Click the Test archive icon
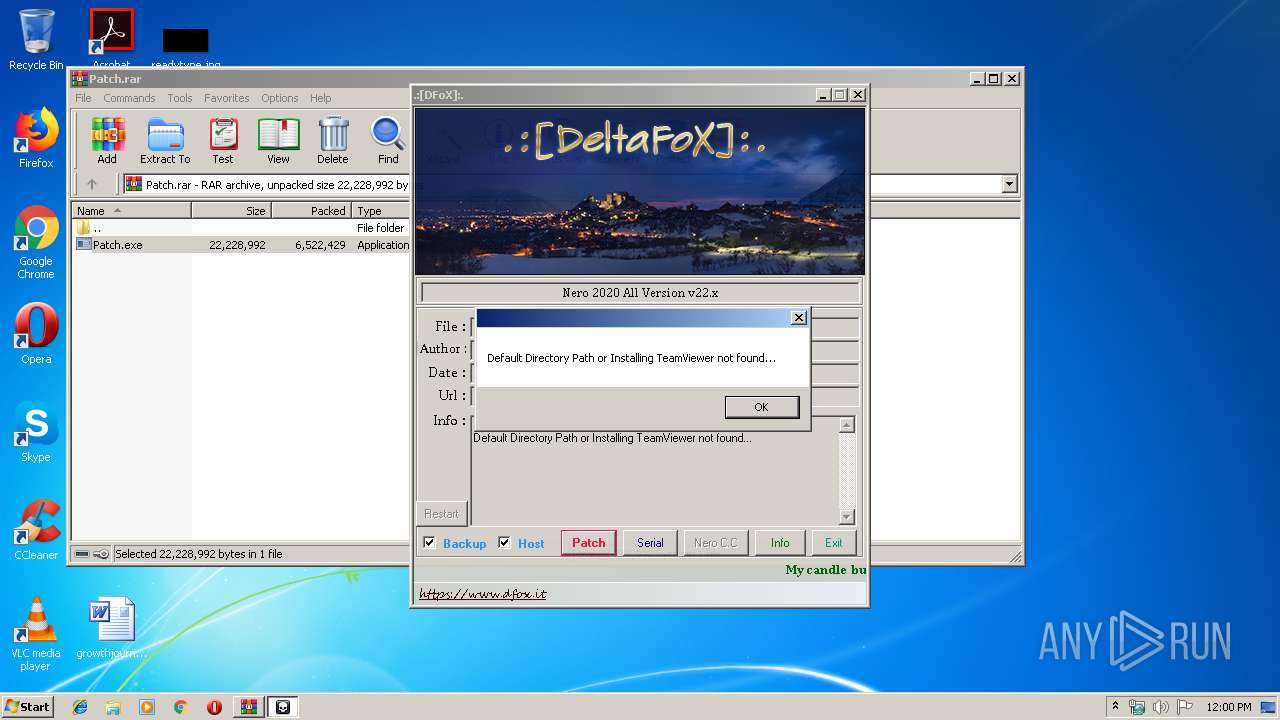The width and height of the screenshot is (1280, 720). (223, 141)
